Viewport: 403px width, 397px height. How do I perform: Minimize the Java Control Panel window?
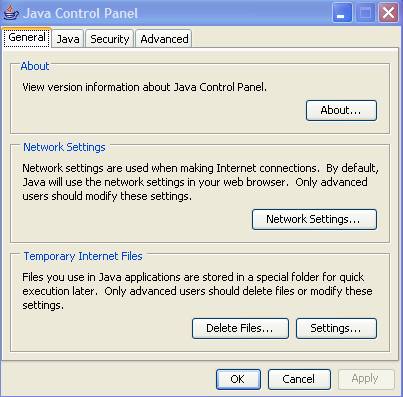coord(342,13)
